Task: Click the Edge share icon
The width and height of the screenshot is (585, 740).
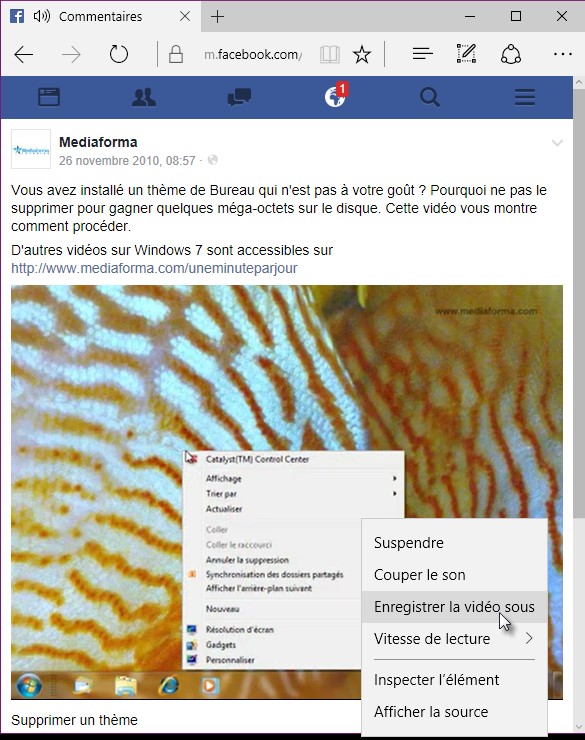Action: pyautogui.click(x=510, y=54)
